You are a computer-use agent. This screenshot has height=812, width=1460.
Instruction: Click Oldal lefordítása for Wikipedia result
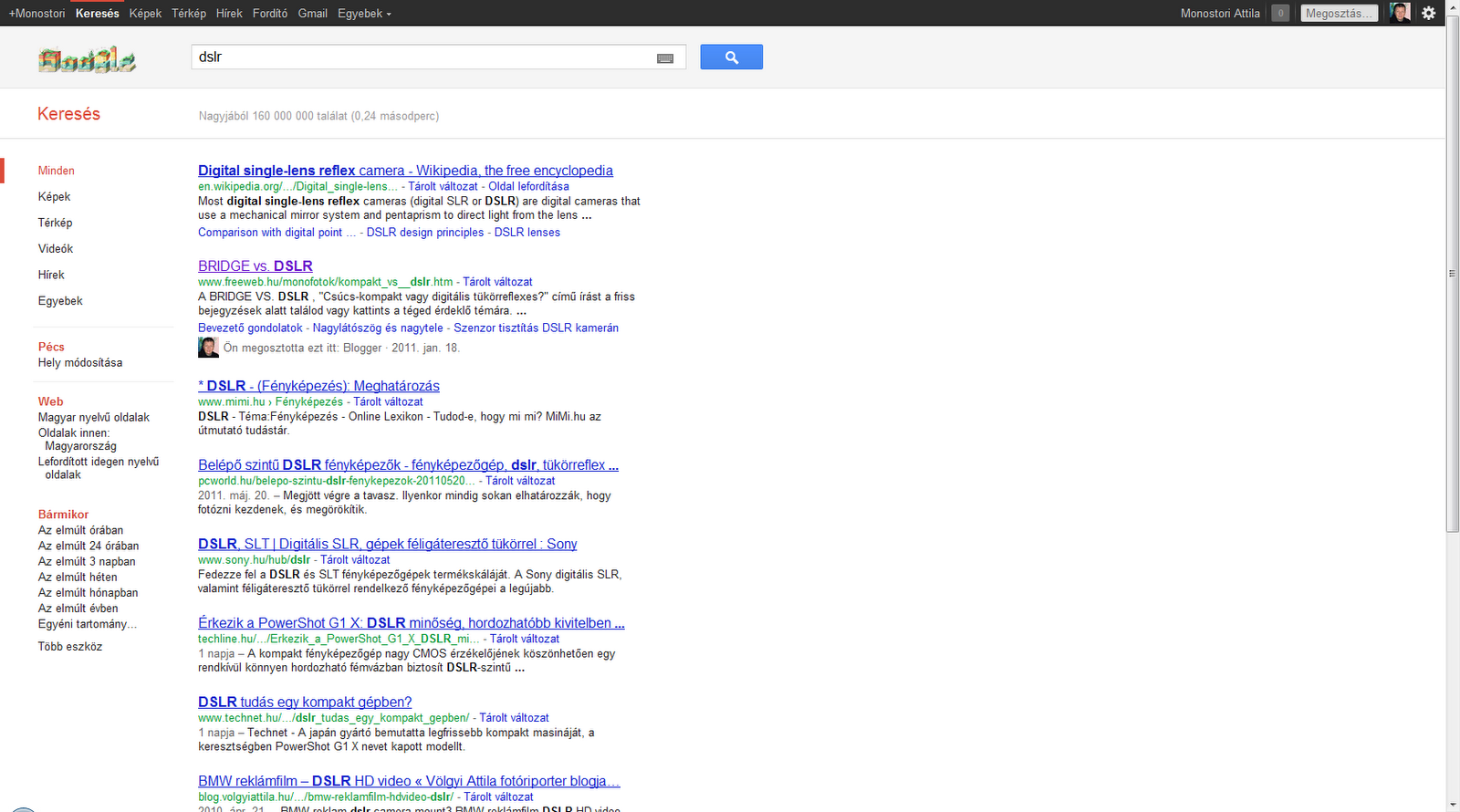(528, 186)
